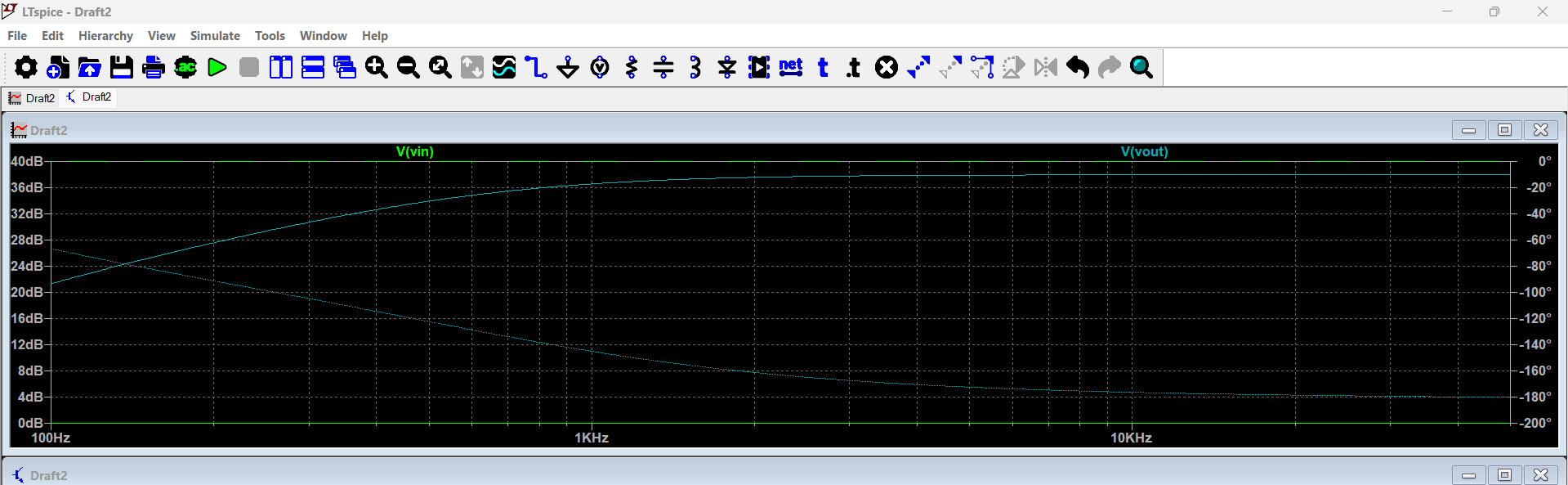Click the mirror icon
Image resolution: width=1568 pixels, height=485 pixels.
pos(1046,67)
